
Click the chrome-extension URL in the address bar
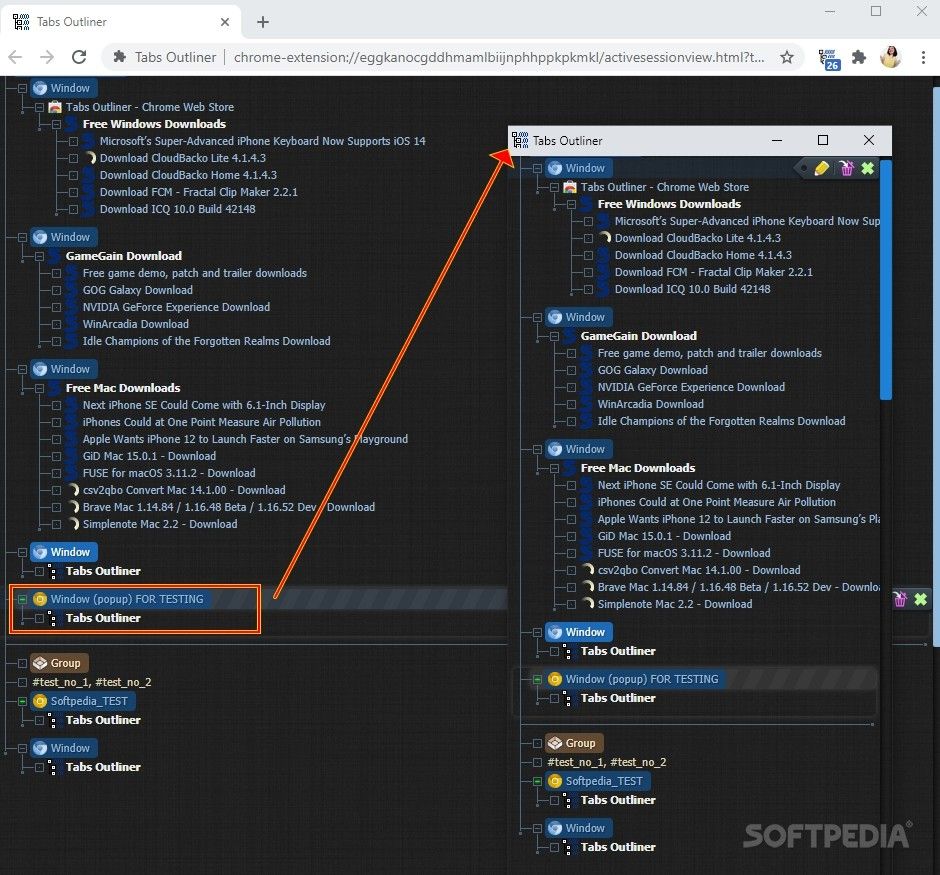pyautogui.click(x=499, y=57)
